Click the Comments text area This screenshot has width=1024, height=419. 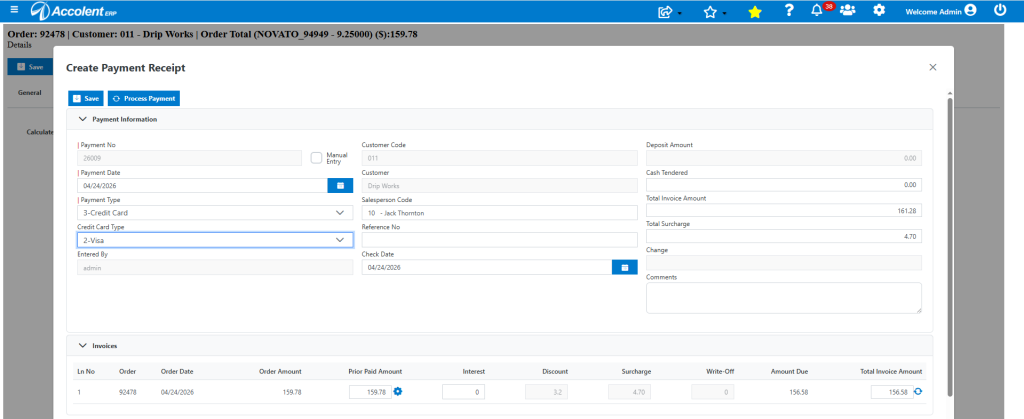pyautogui.click(x=784, y=298)
